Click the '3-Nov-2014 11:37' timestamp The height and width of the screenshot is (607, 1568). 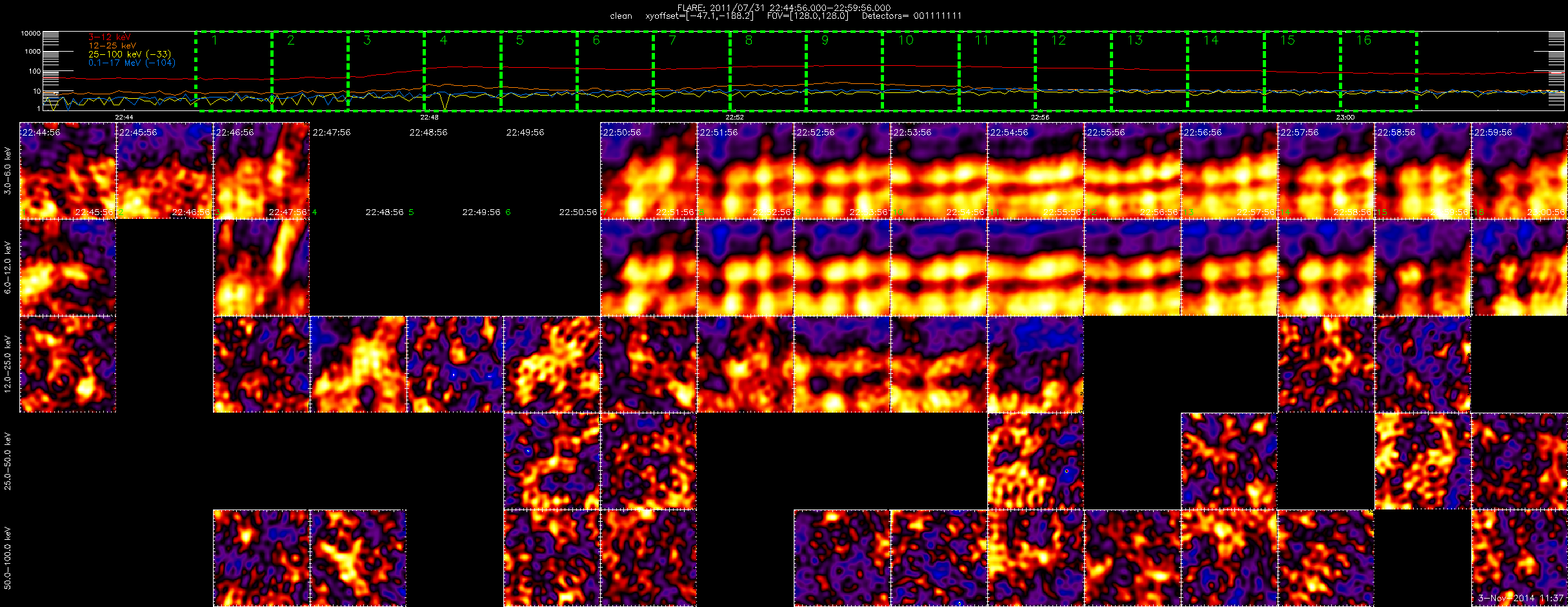pos(1521,599)
